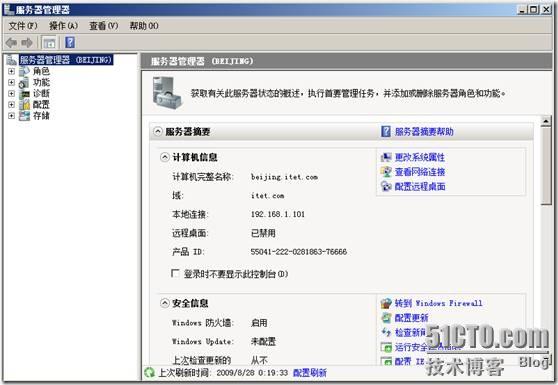558x385 pixels.
Task: Click the 配置 IE ESC icon
Action: tap(386, 361)
